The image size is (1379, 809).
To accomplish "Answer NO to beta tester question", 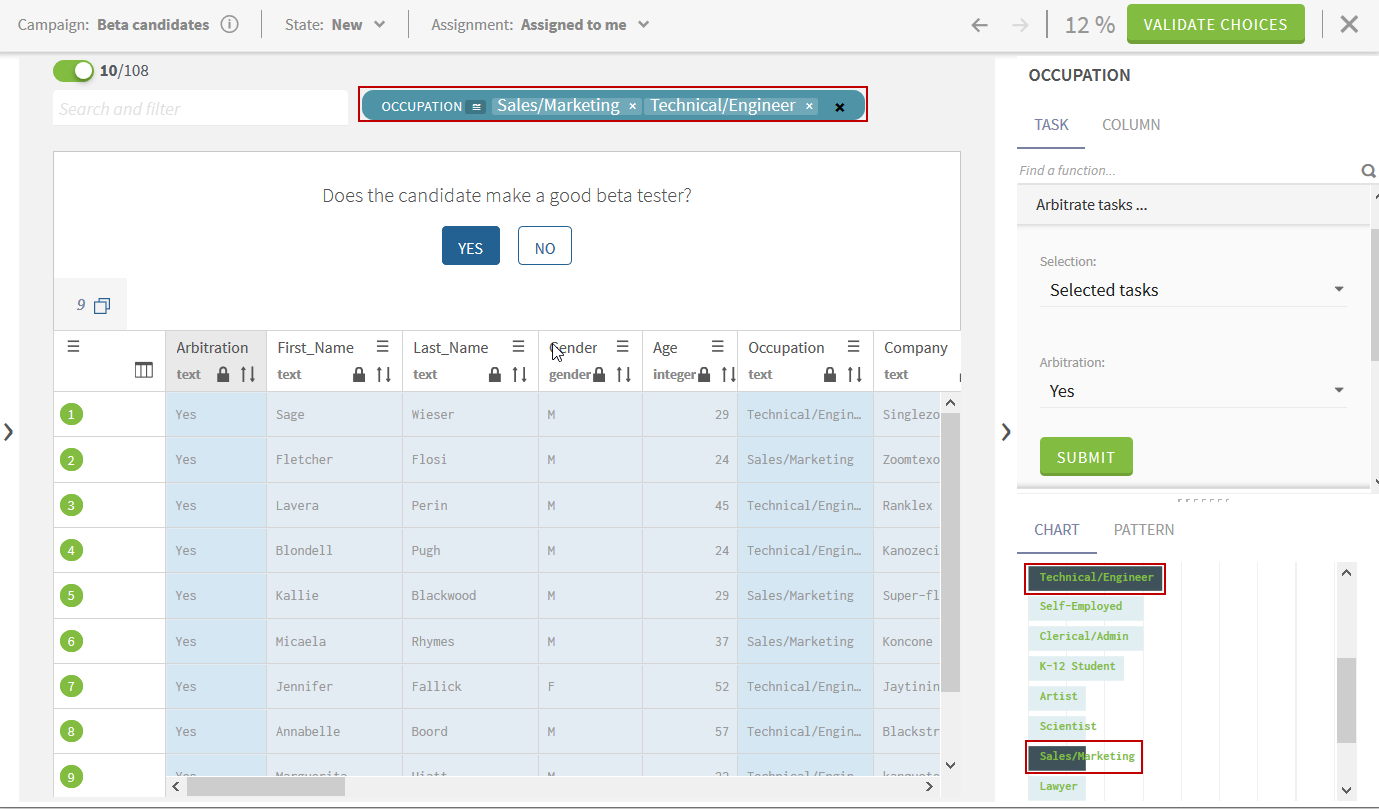I will [x=544, y=247].
